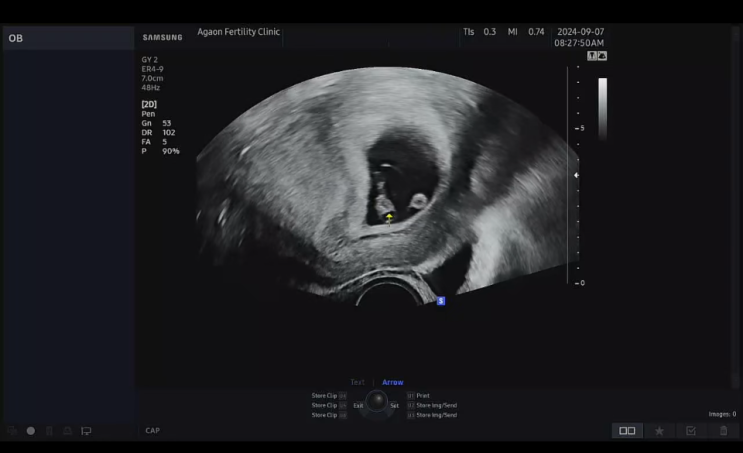Click the trackball control graphic
The image size is (743, 453).
pos(377,402)
